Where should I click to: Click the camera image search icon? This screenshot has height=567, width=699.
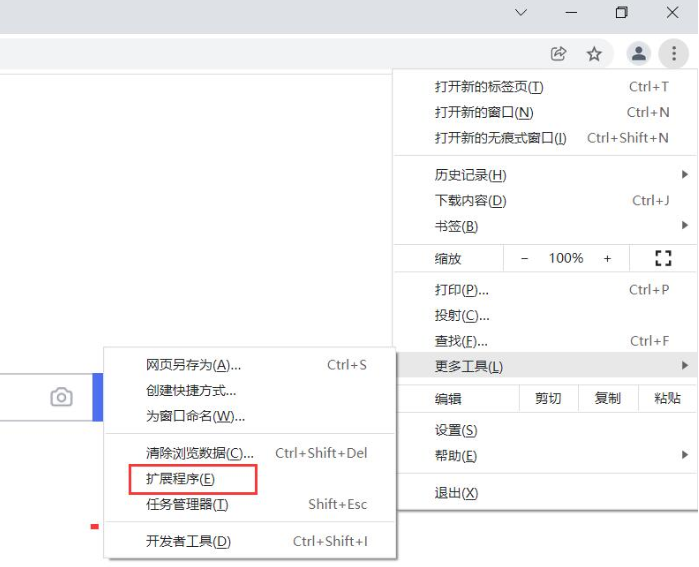[62, 397]
